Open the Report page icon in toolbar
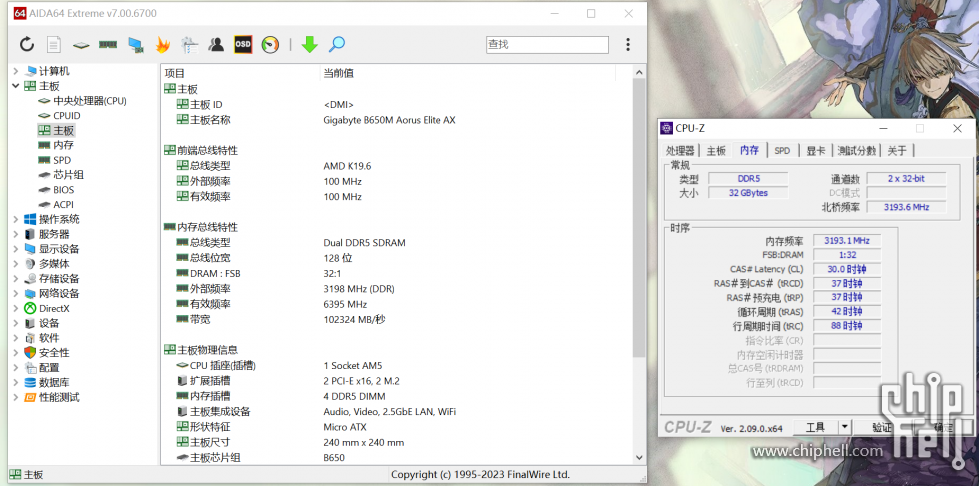The image size is (979, 486). click(x=54, y=44)
